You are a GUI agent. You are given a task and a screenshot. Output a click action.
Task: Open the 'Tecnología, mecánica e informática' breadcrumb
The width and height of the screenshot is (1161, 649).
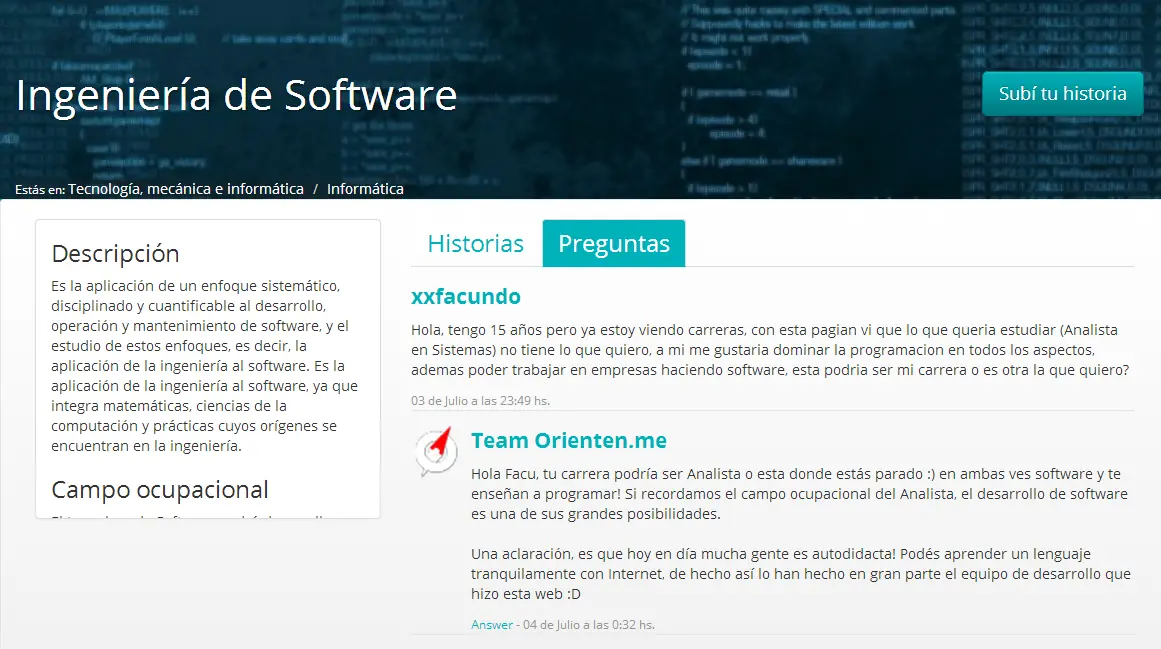coord(186,189)
